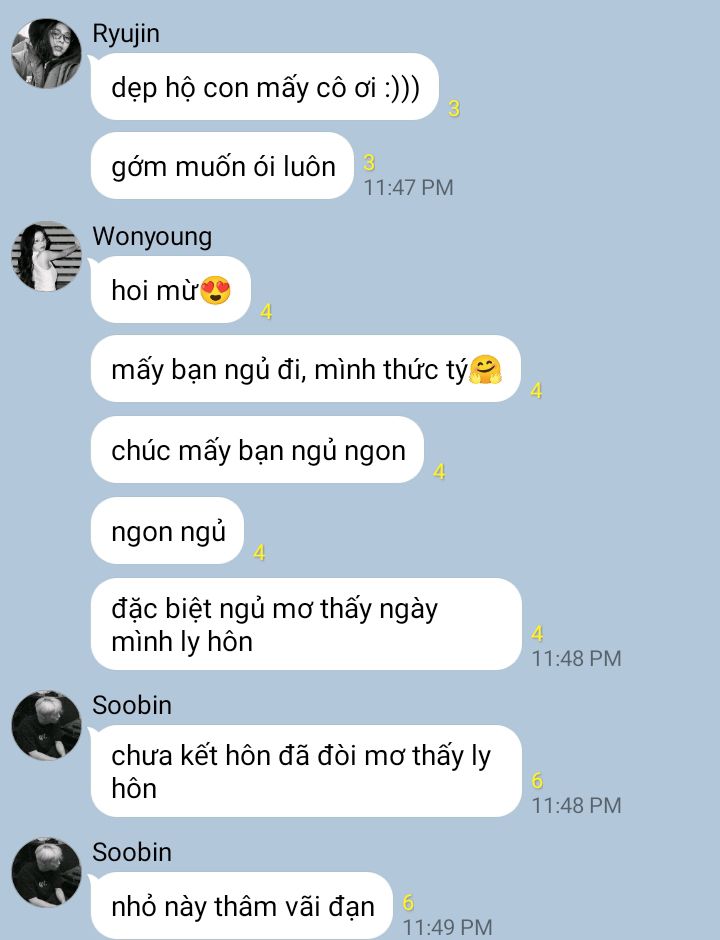Tap unread count 6 by 'nhỏ này thâm'
This screenshot has height=940, width=720.
point(408,902)
